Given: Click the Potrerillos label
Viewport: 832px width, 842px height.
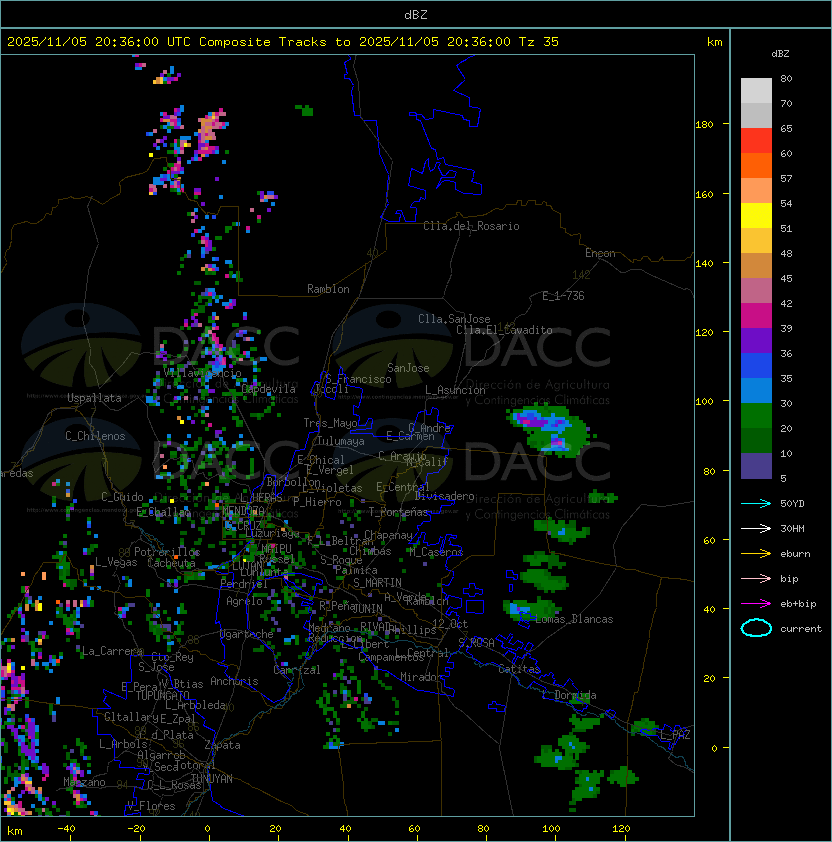Looking at the screenshot, I should [x=167, y=552].
